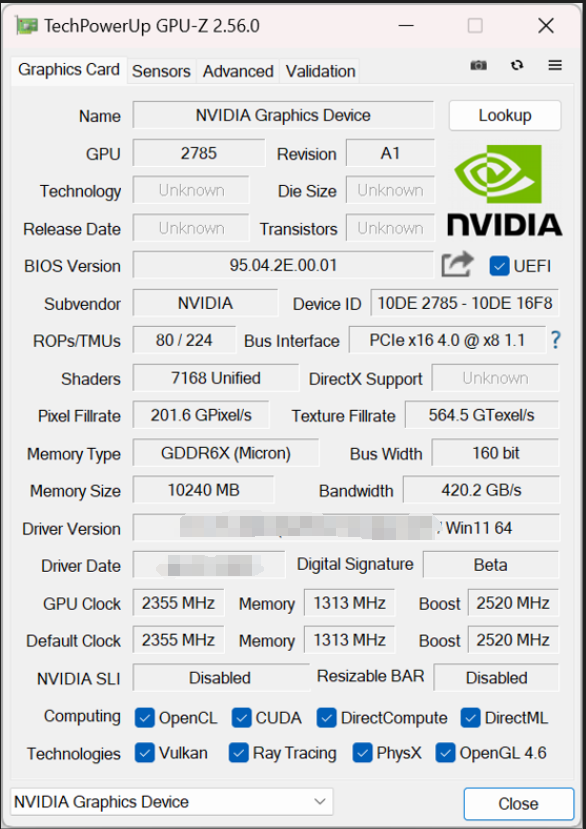The image size is (586, 829).
Task: Toggle the Vulkan checkbox
Action: [144, 753]
